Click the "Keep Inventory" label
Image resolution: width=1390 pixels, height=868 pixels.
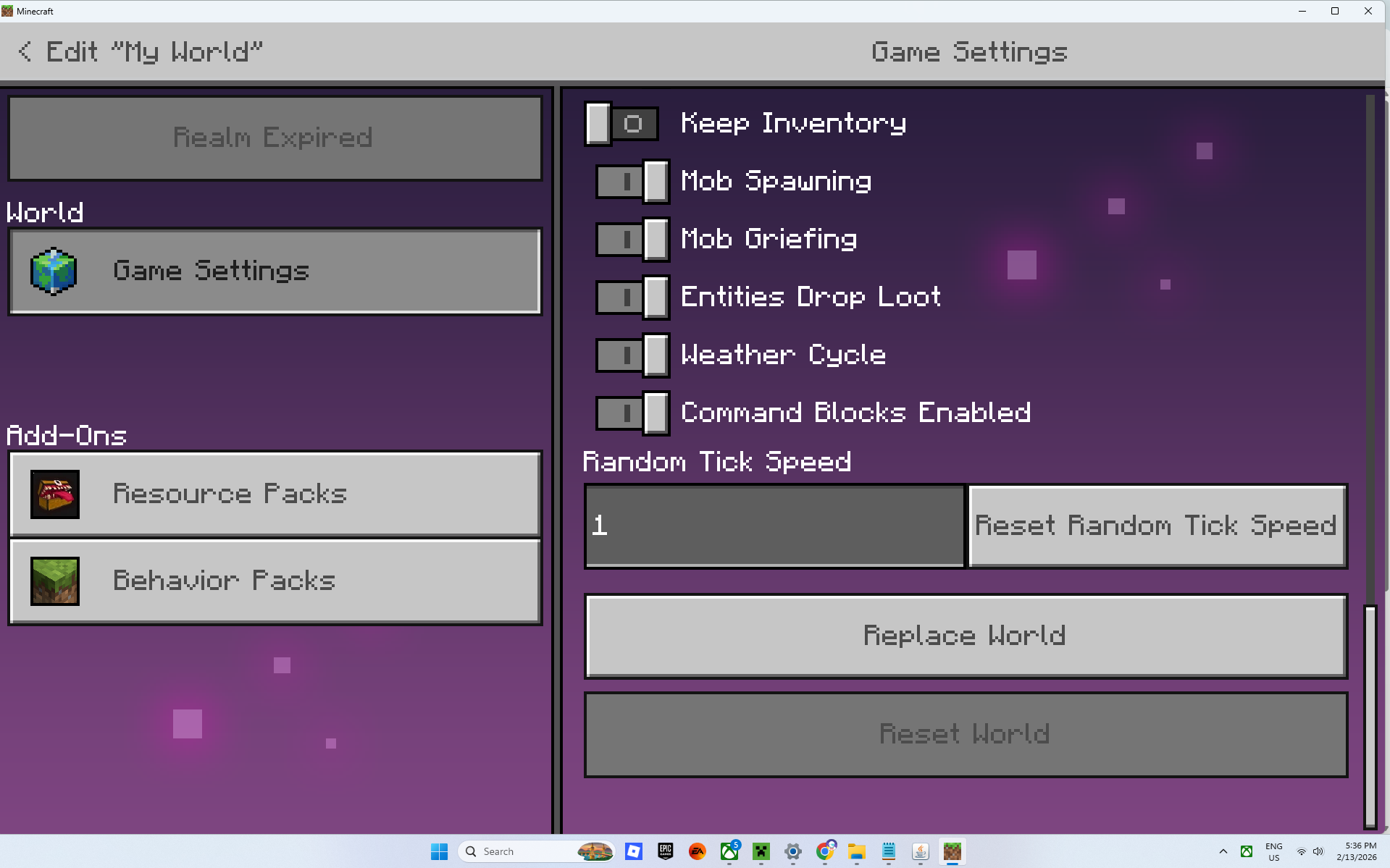pyautogui.click(x=793, y=124)
